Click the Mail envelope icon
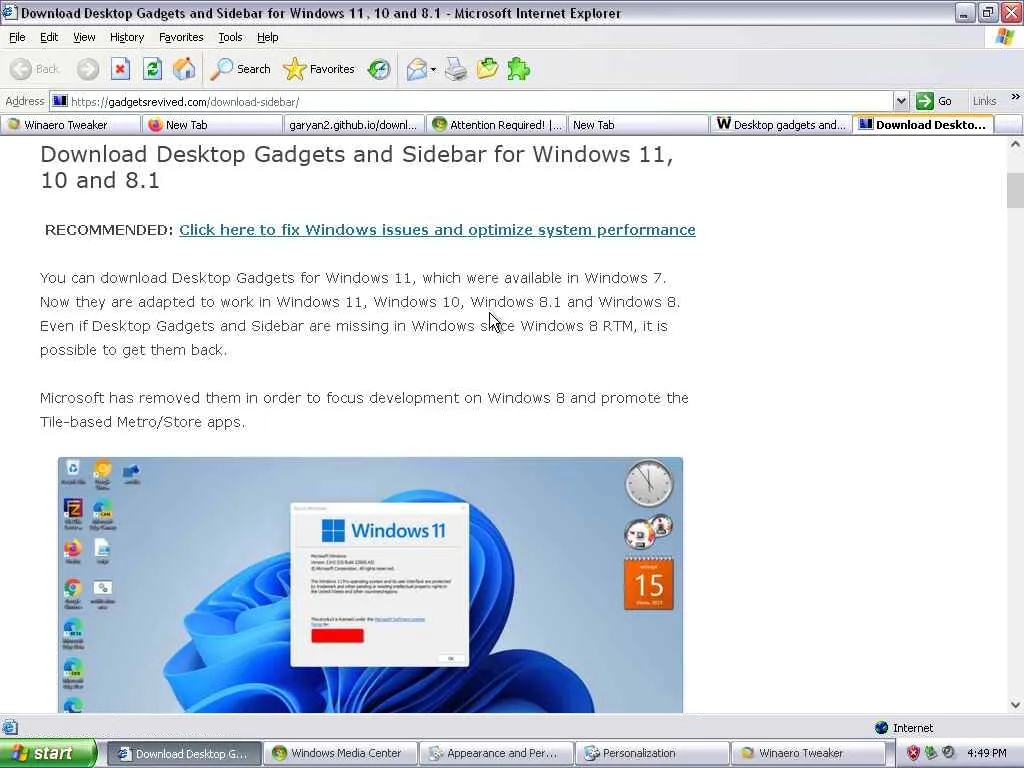Viewport: 1024px width, 768px height. [x=416, y=69]
